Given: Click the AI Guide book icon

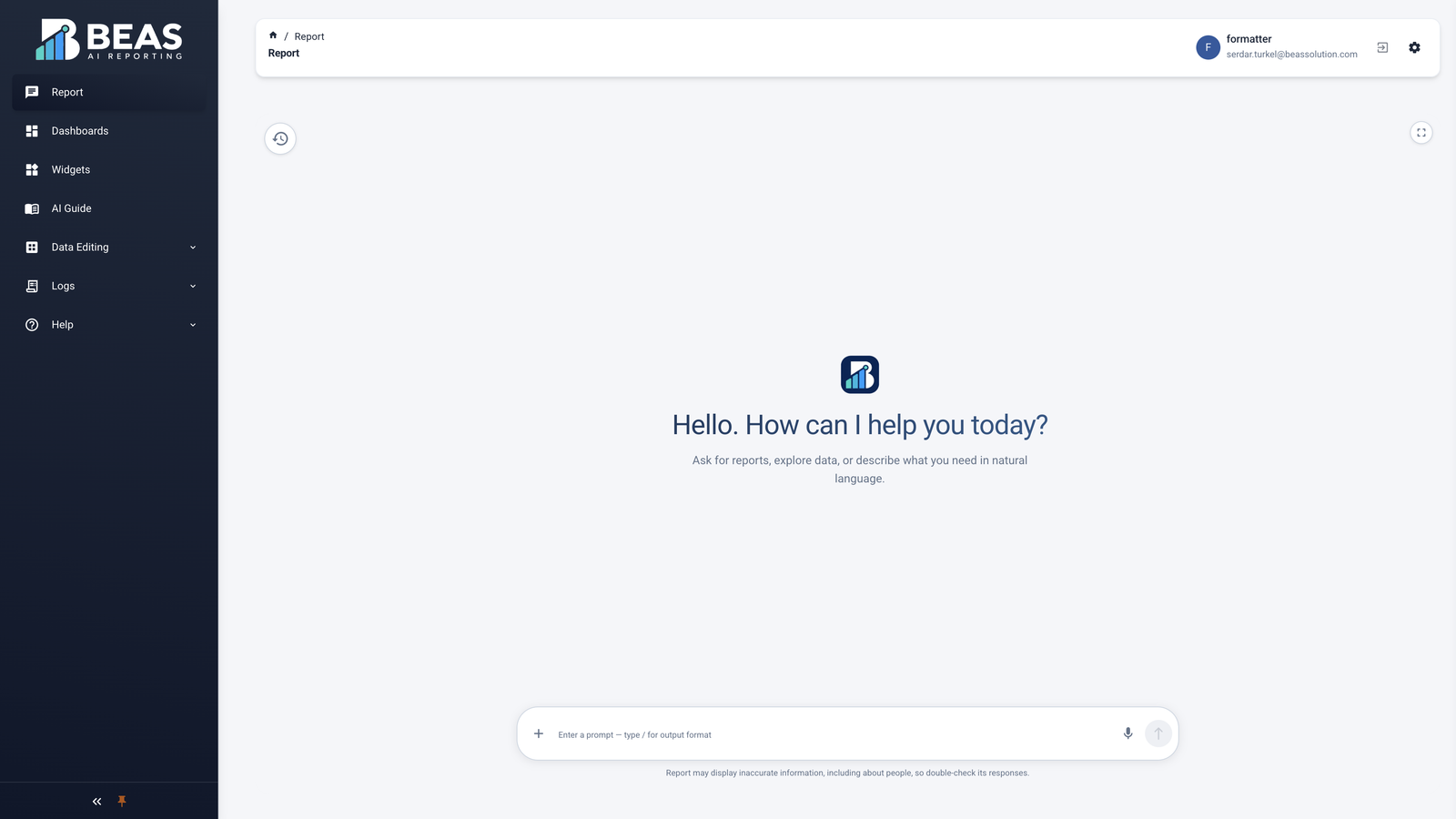Looking at the screenshot, I should [x=32, y=208].
